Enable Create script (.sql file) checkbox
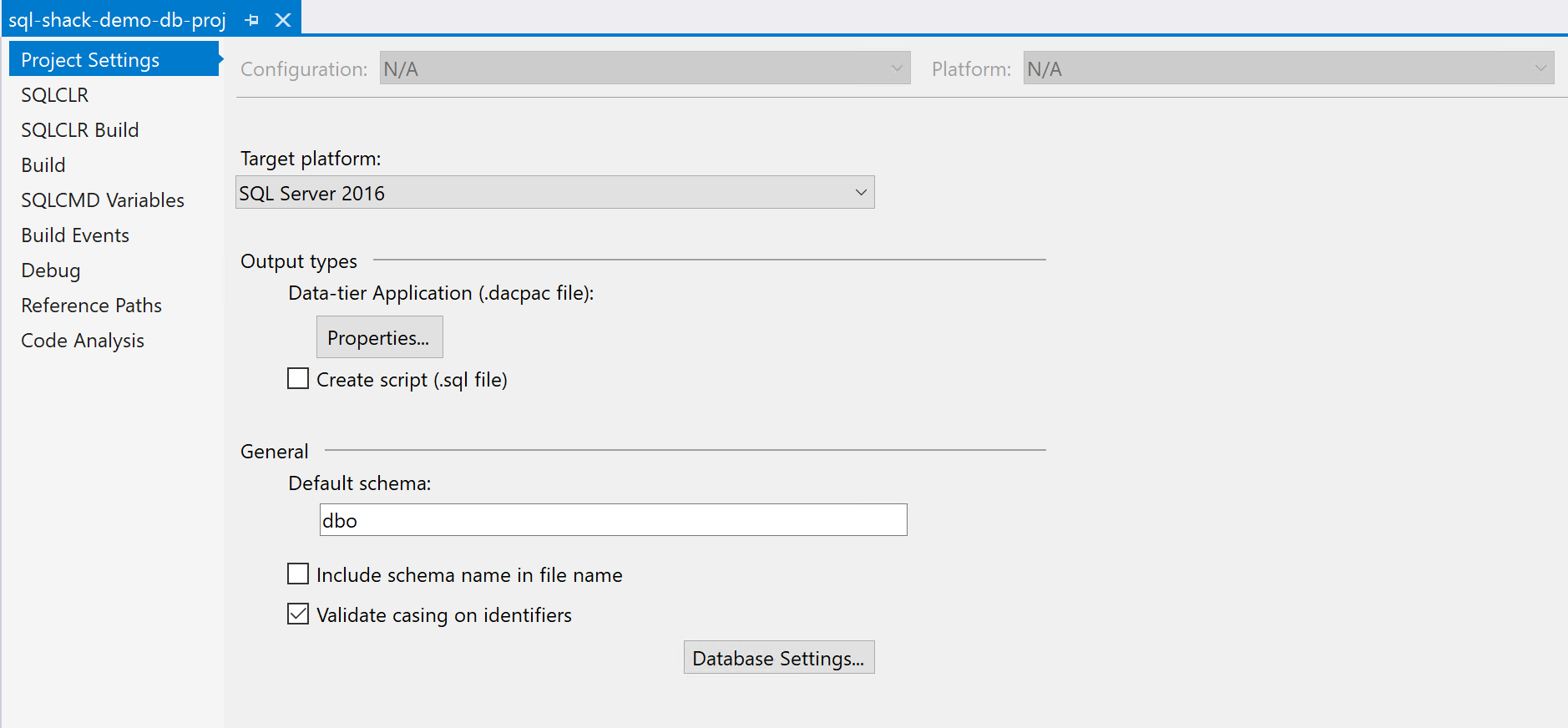The image size is (1568, 728). (x=298, y=379)
